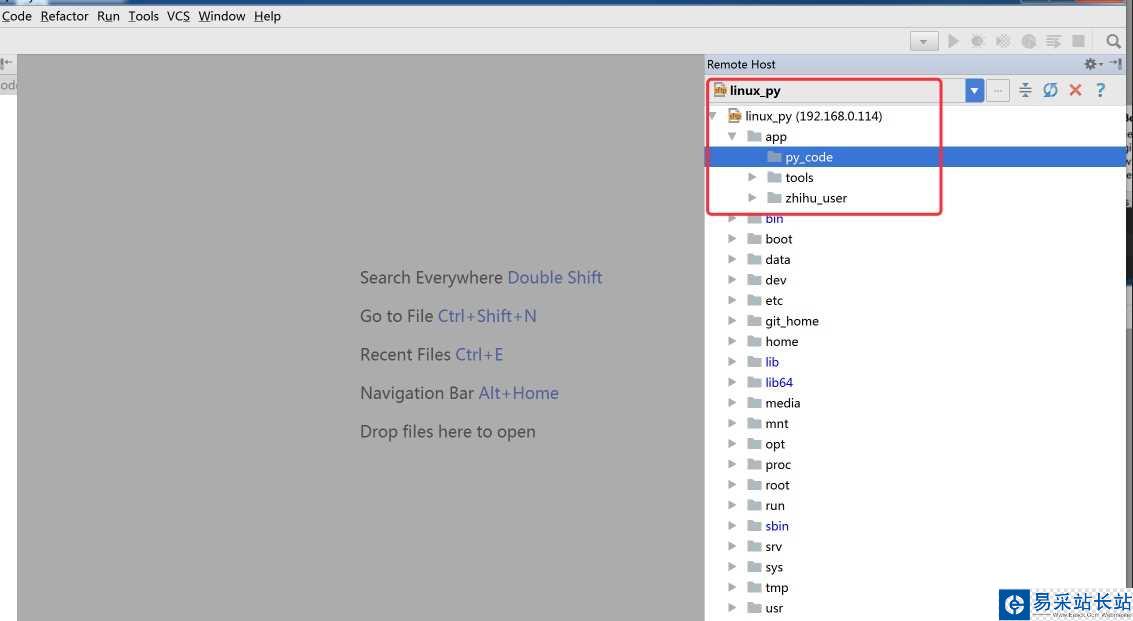This screenshot has height=621, width=1133.
Task: Expand the zhihu_user folder arrow
Action: point(752,197)
